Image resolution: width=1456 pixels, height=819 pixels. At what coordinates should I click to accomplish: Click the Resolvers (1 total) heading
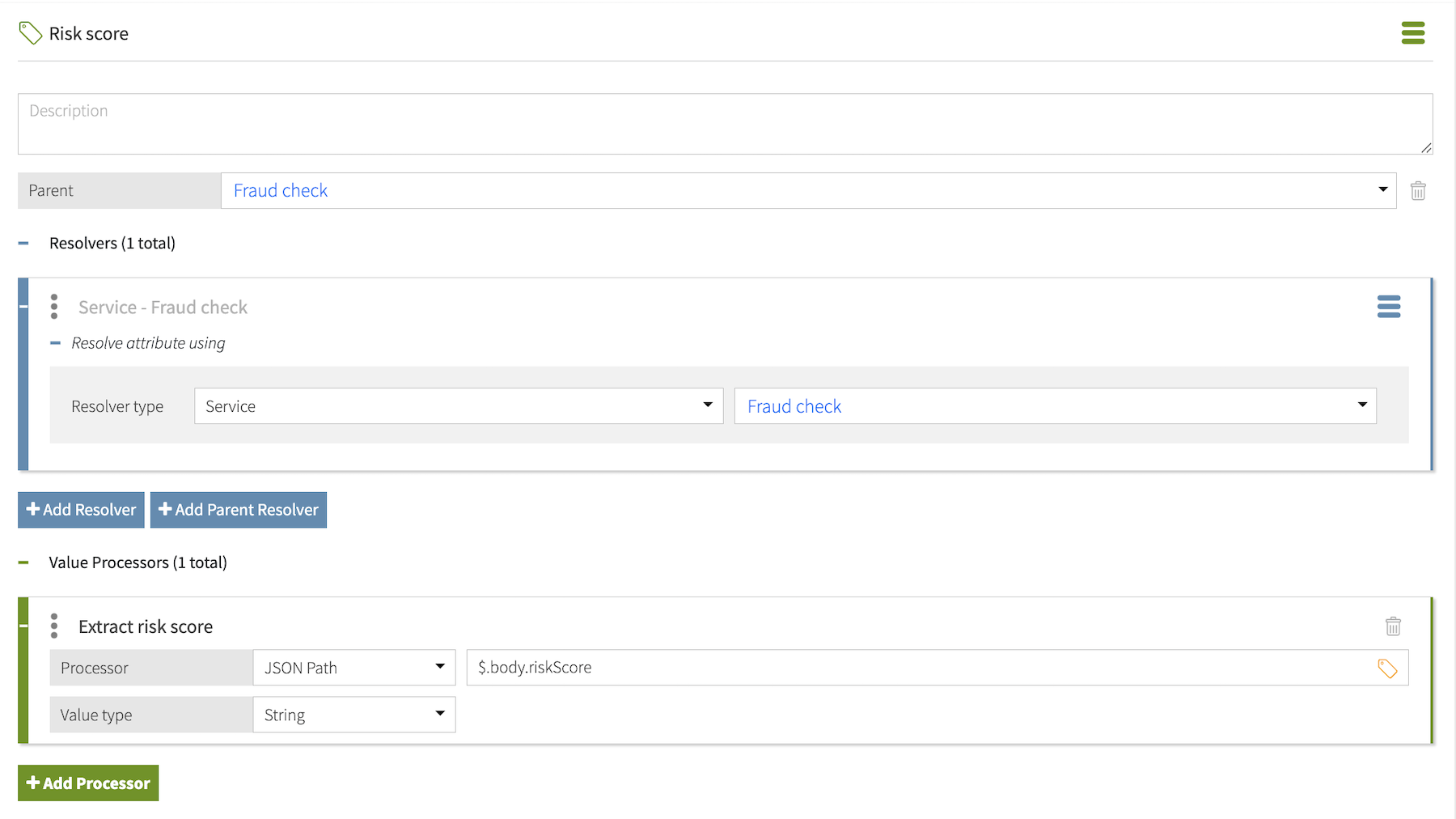tap(112, 243)
